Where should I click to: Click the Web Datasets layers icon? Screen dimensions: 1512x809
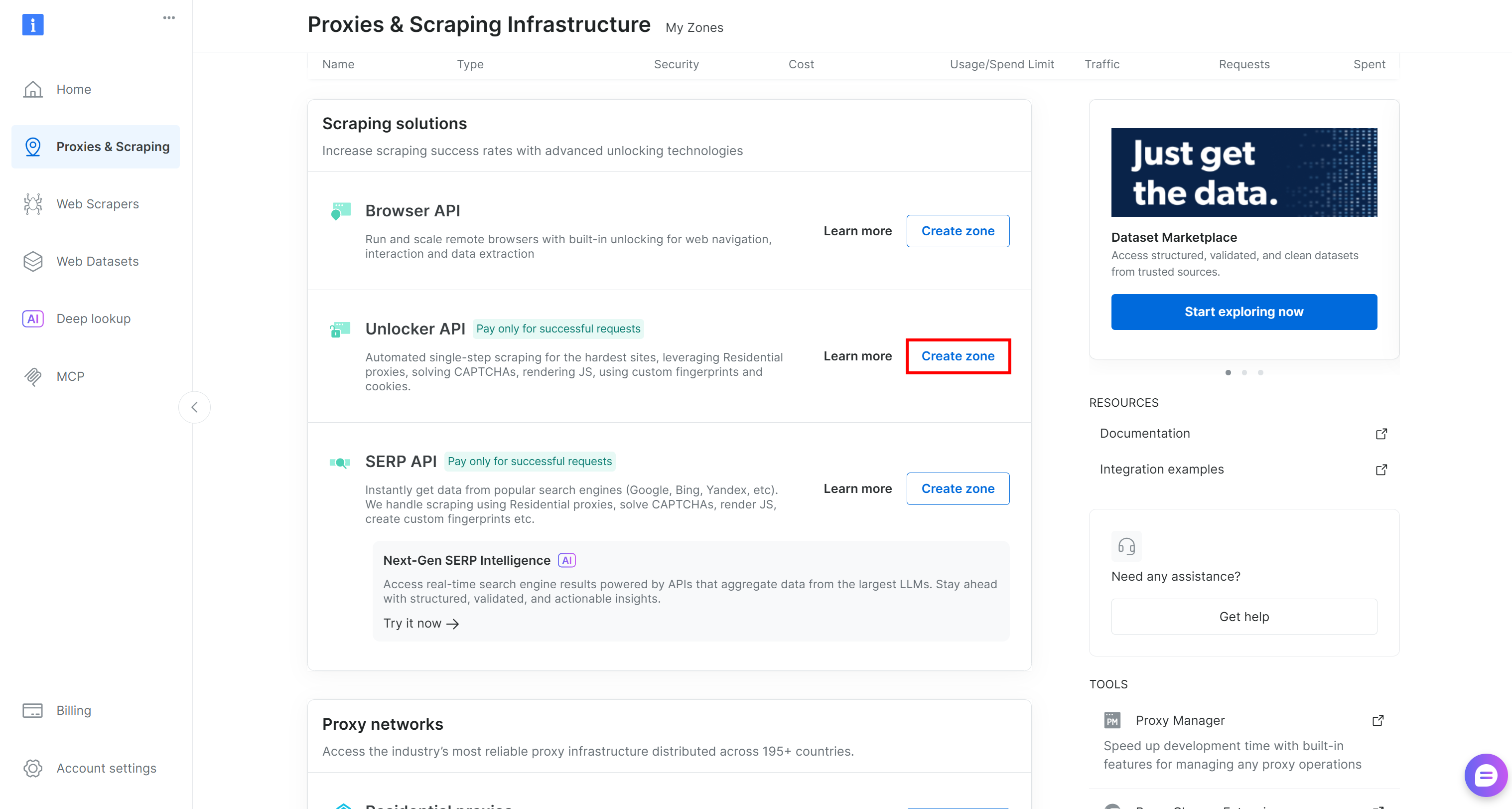33,261
